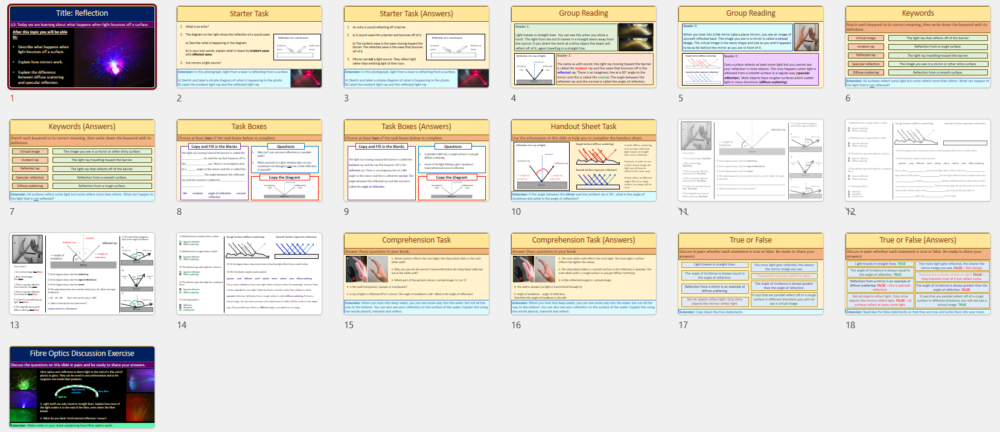The image size is (1000, 432).
Task: Select slide 15 'Comprehension Task' thumbnail
Action: [x=416, y=274]
